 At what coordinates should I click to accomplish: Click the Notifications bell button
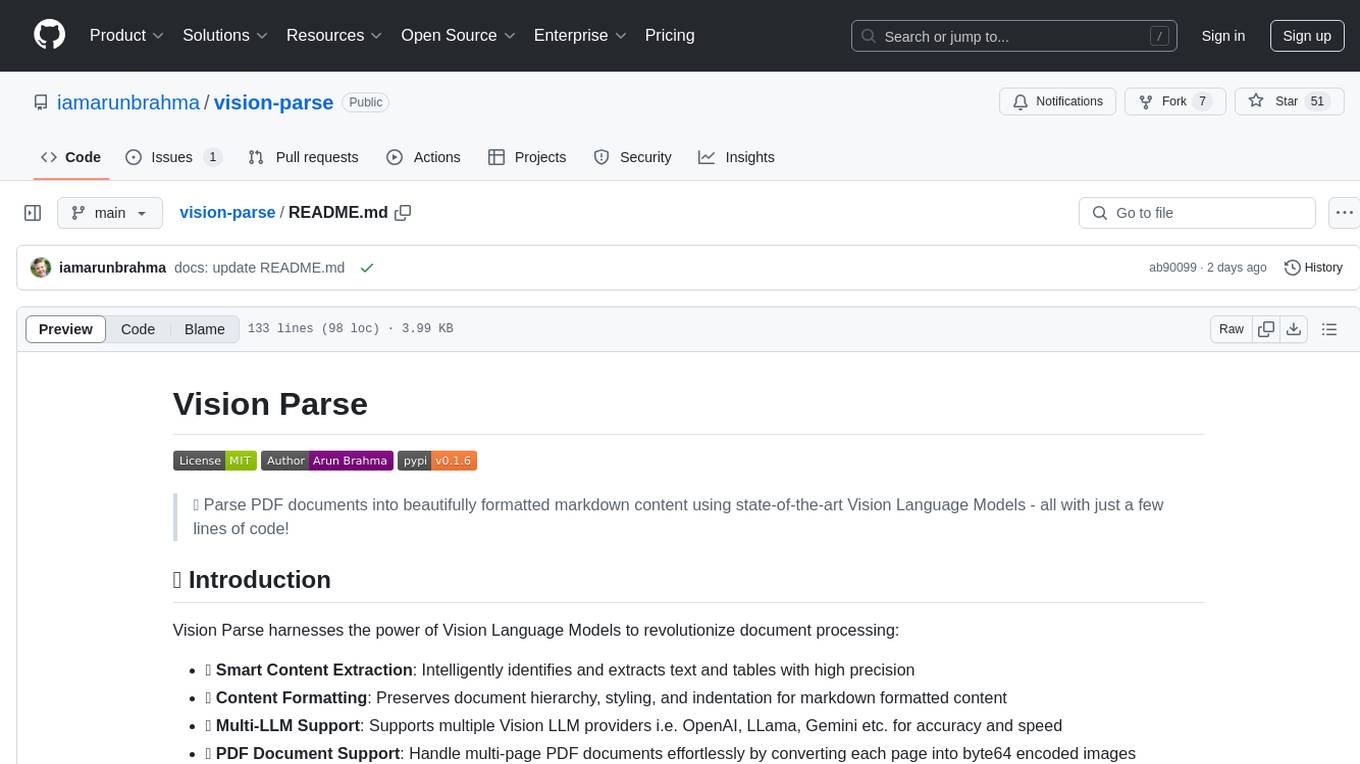coord(1058,101)
